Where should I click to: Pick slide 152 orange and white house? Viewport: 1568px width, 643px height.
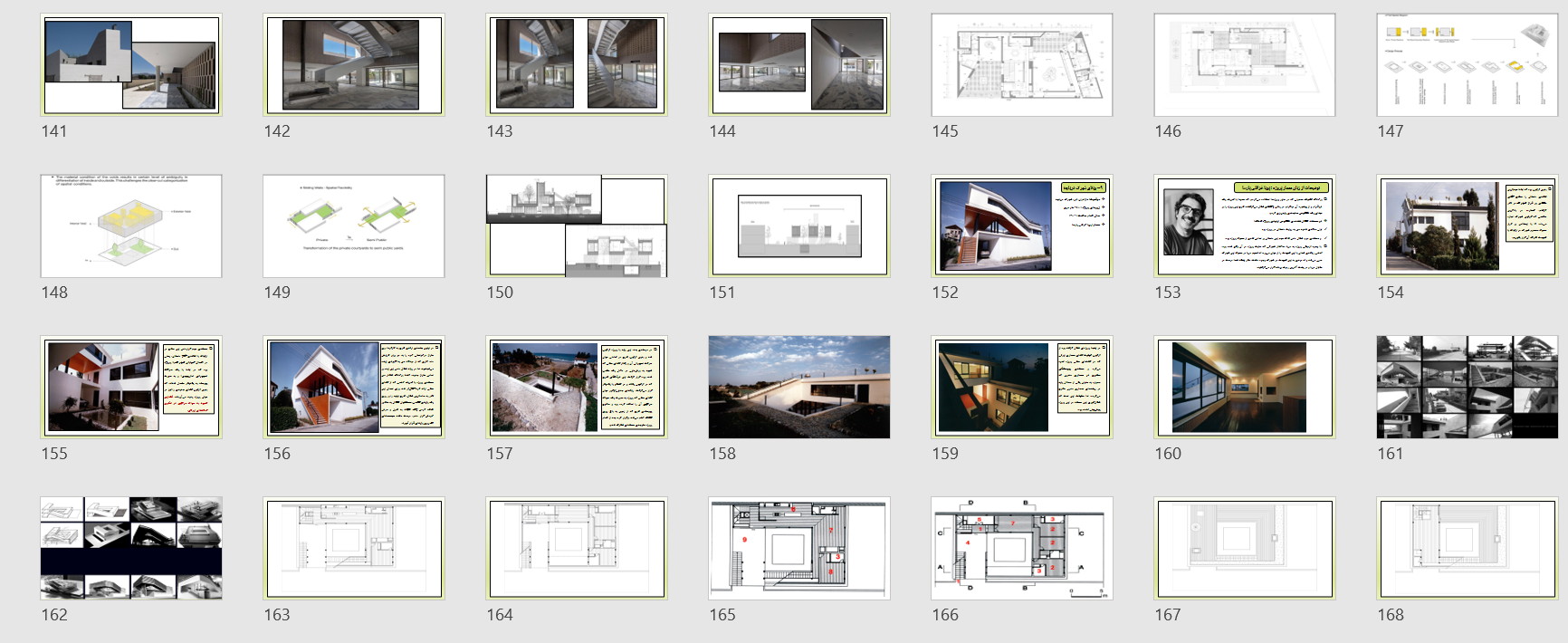pos(1021,226)
